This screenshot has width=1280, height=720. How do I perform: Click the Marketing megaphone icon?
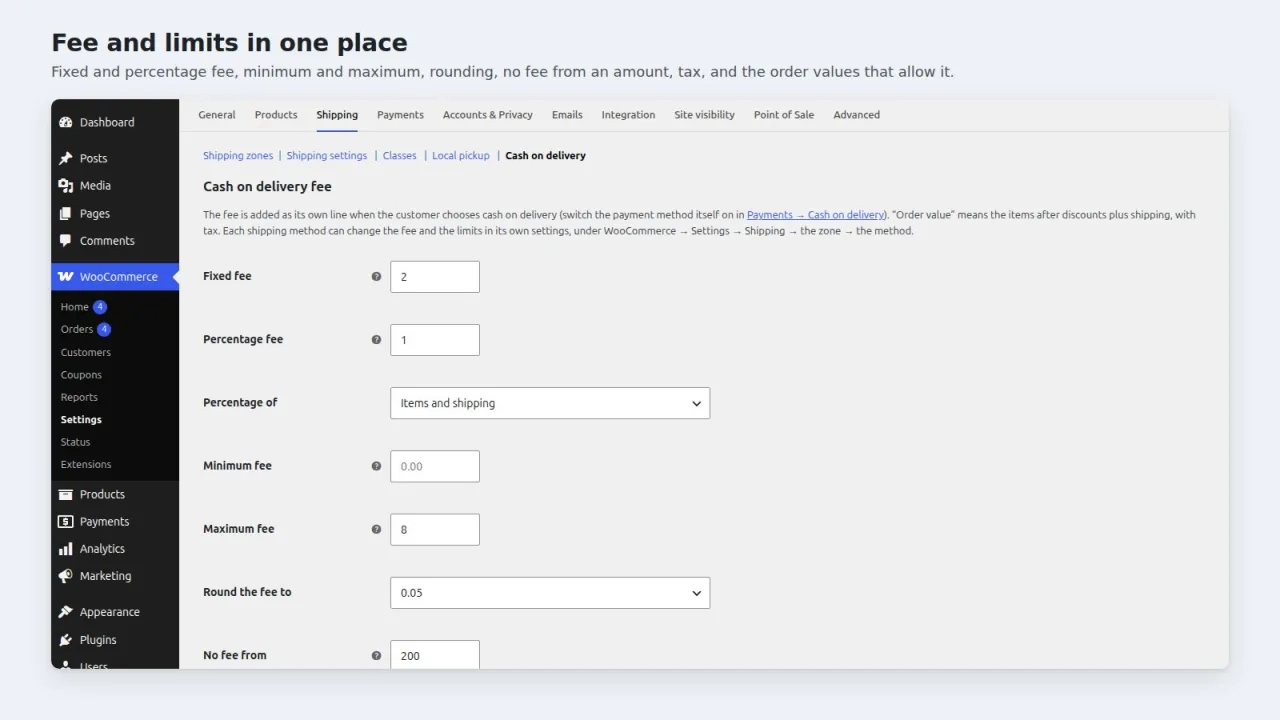[66, 576]
